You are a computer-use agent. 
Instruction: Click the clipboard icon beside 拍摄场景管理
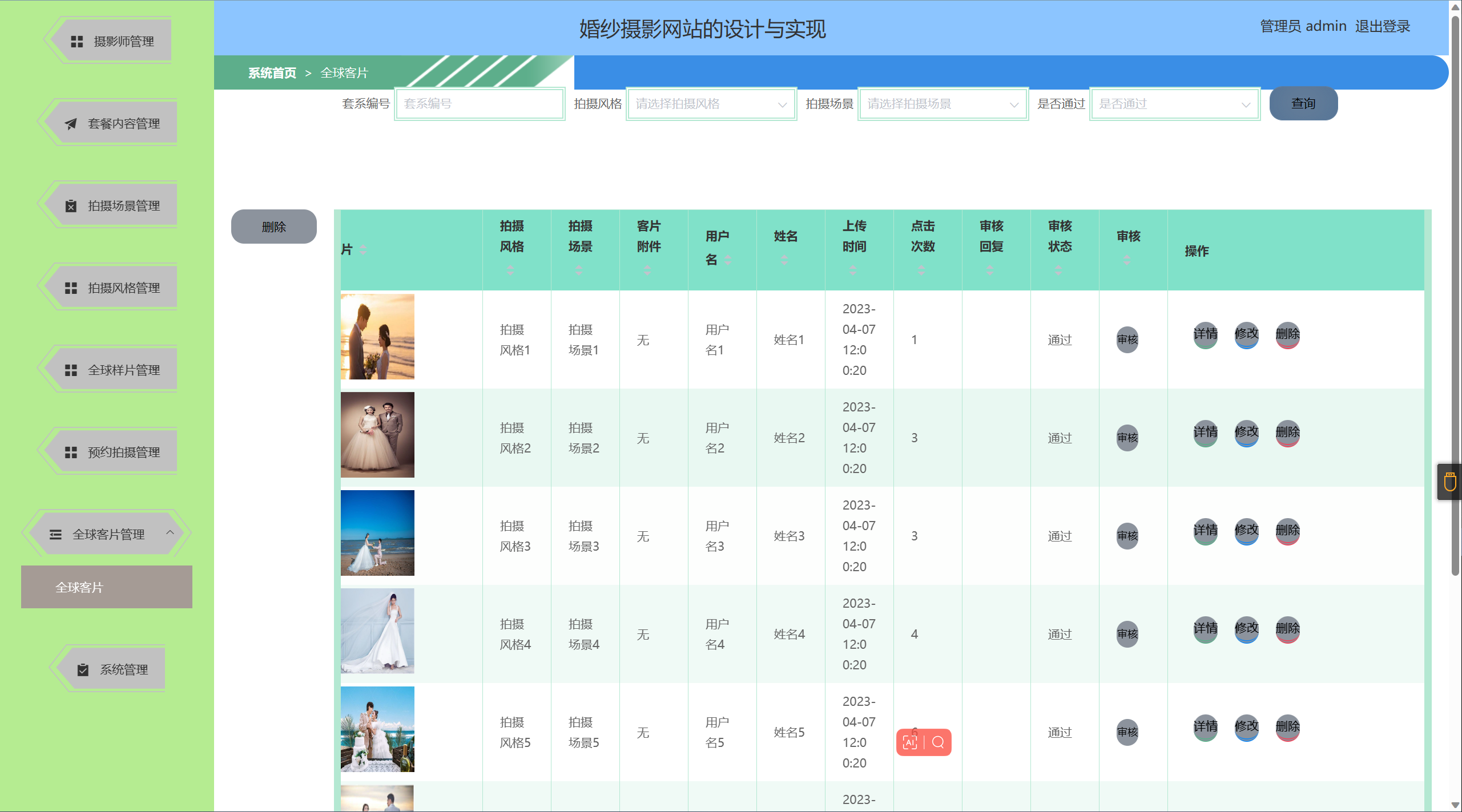(71, 206)
